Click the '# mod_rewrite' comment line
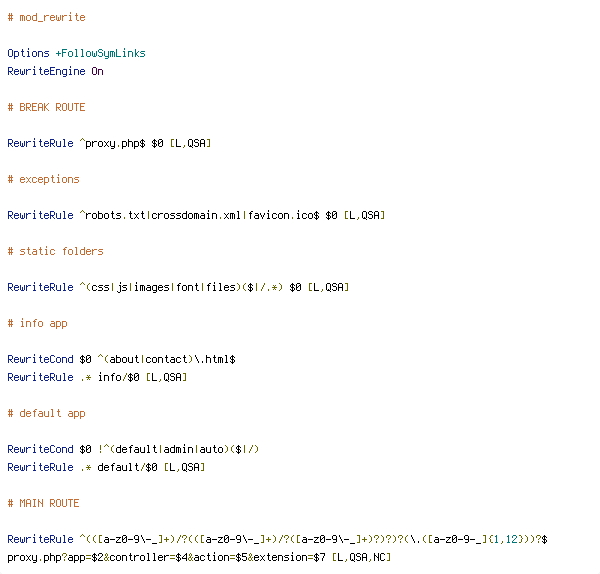600x574 pixels. [x=46, y=18]
